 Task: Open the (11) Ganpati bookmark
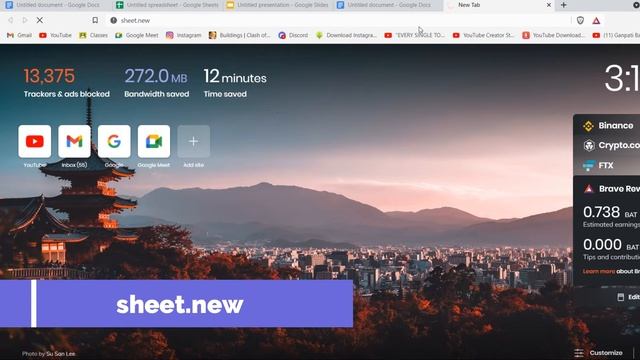tap(616, 36)
